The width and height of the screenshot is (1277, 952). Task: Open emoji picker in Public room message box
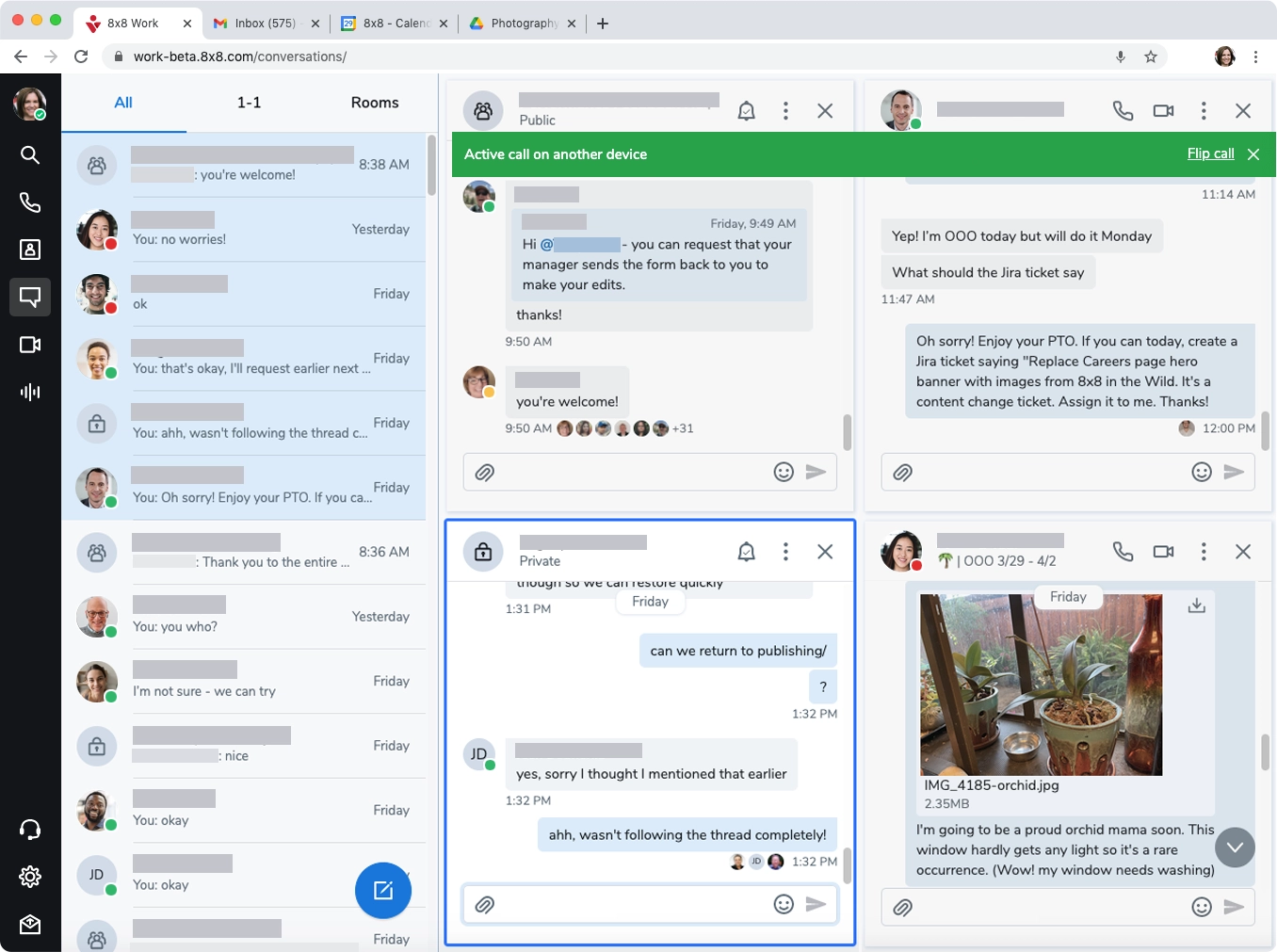coord(784,472)
